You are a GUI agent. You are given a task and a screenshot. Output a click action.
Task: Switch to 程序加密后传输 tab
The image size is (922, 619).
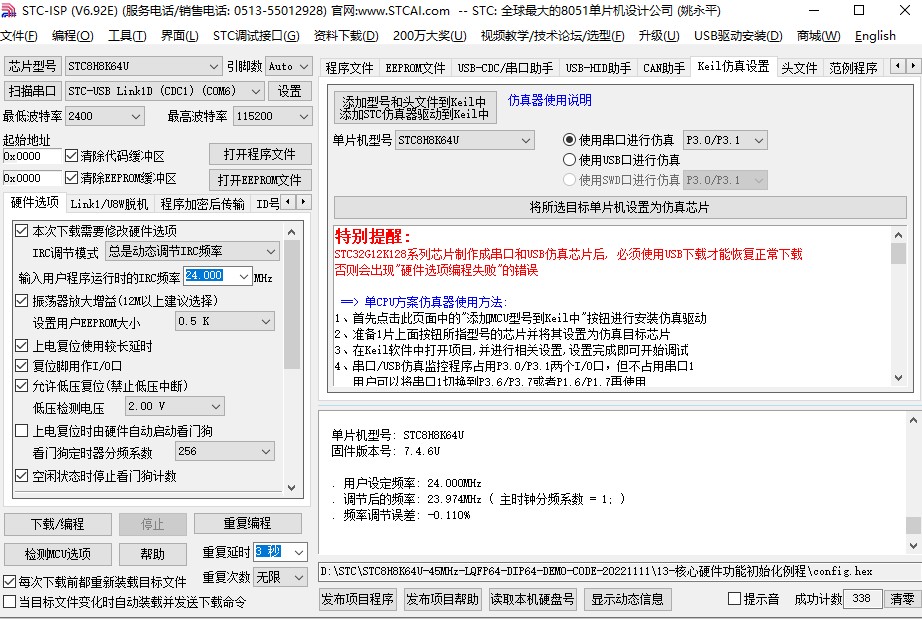[202, 204]
